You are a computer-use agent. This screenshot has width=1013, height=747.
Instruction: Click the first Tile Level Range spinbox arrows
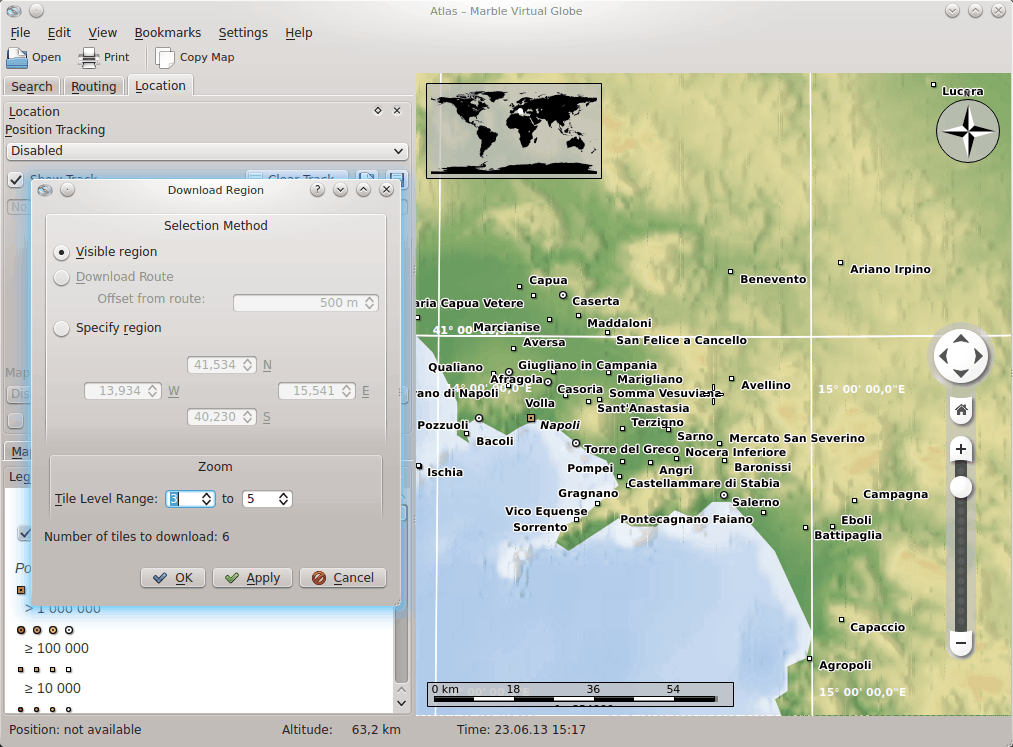pos(207,498)
